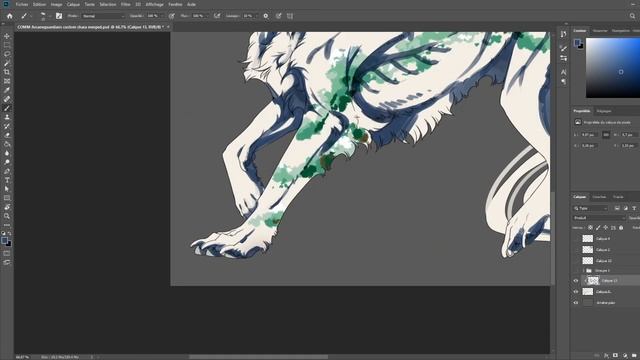Select the Hand tool

7,207
